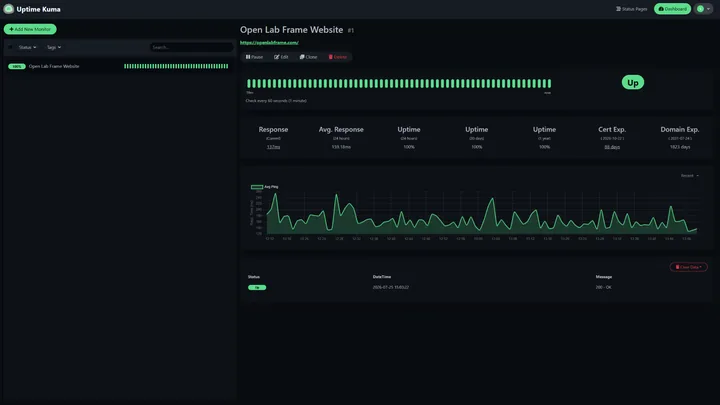Select the Open Lab Frame Website monitor row
This screenshot has width=720, height=405.
click(x=118, y=66)
